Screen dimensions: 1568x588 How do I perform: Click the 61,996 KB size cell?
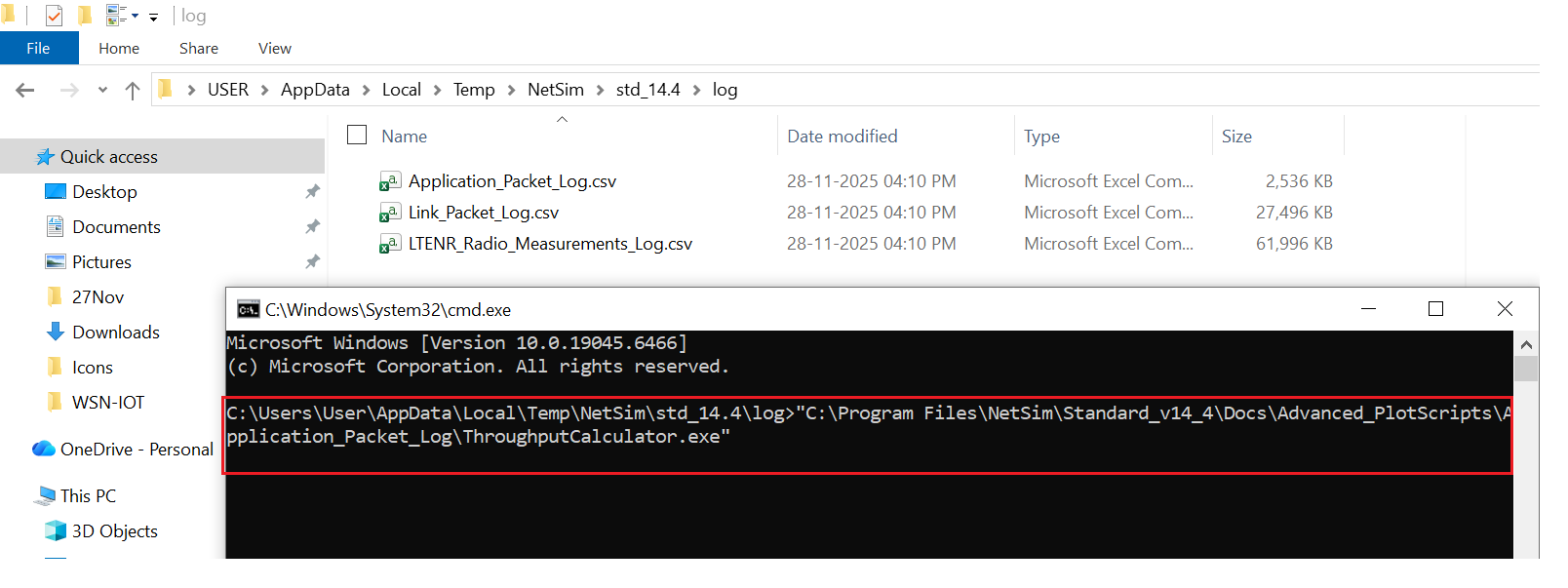pos(1294,244)
